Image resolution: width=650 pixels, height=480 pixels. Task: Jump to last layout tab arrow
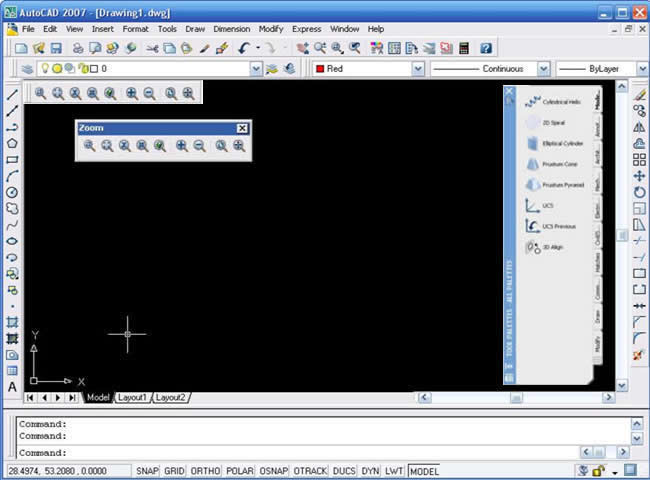(x=72, y=398)
